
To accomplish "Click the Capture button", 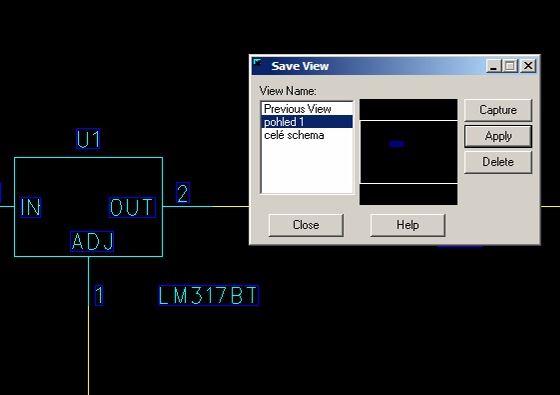I will coord(498,110).
